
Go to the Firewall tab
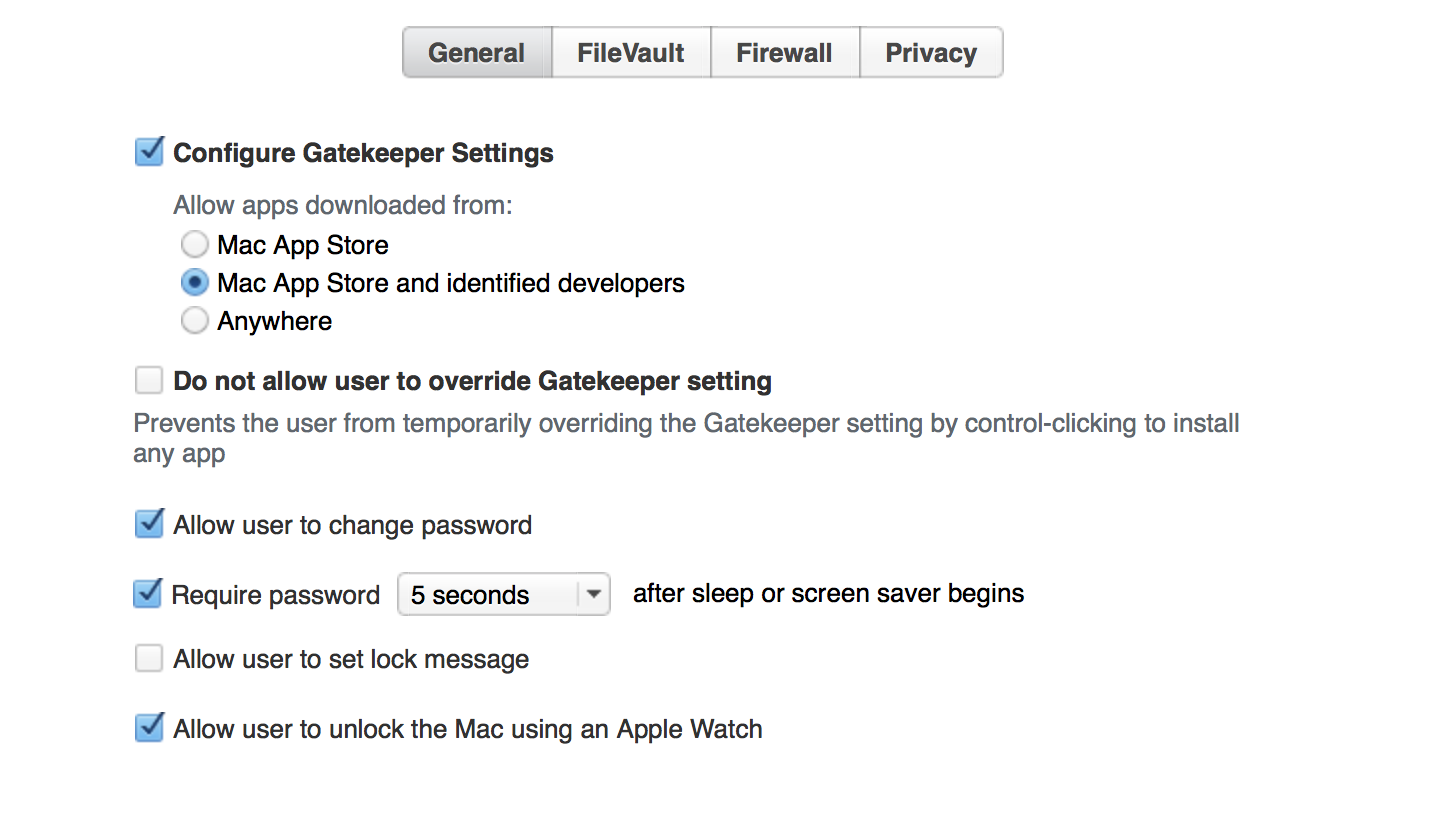[x=784, y=53]
